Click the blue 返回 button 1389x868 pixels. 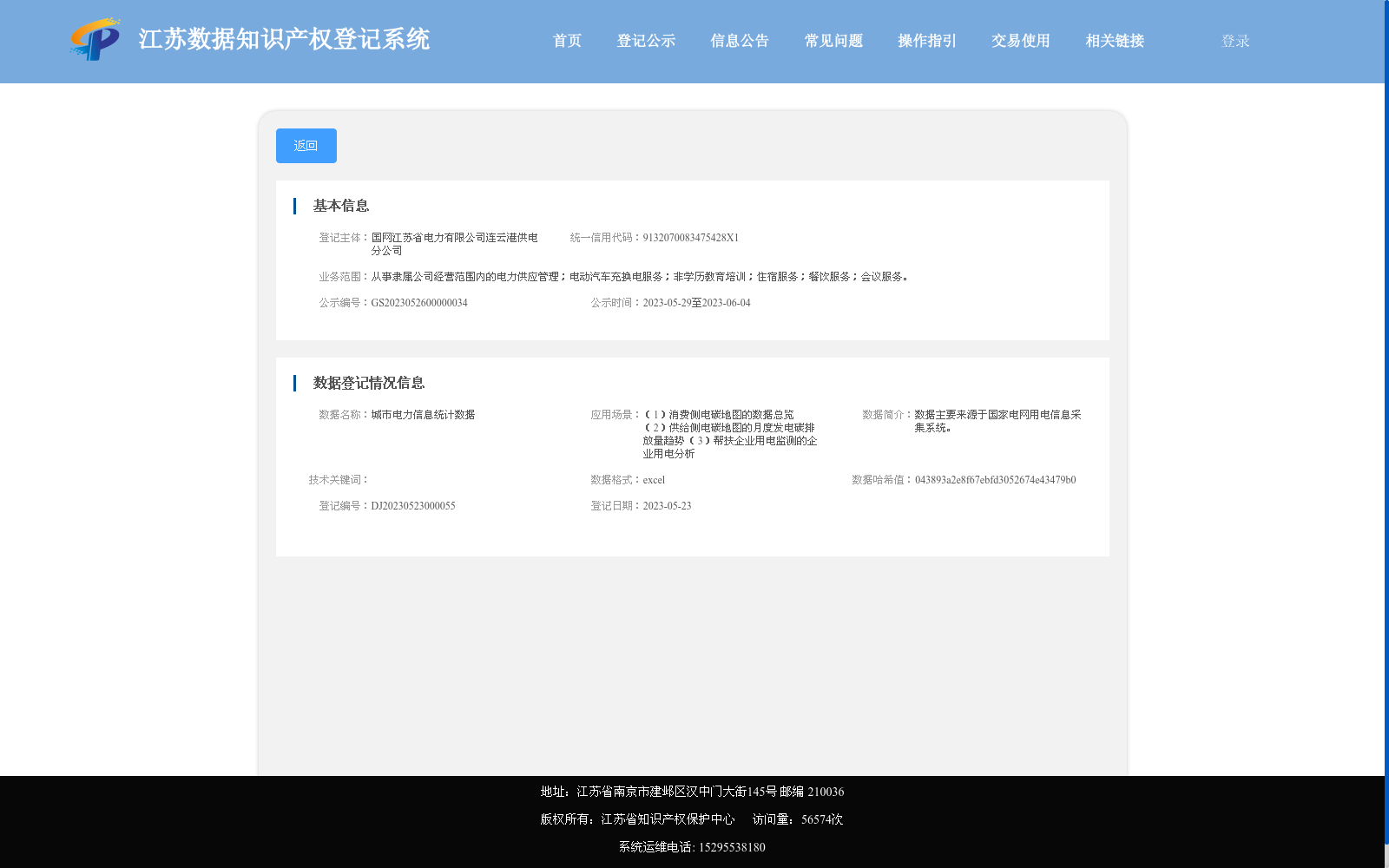point(306,146)
